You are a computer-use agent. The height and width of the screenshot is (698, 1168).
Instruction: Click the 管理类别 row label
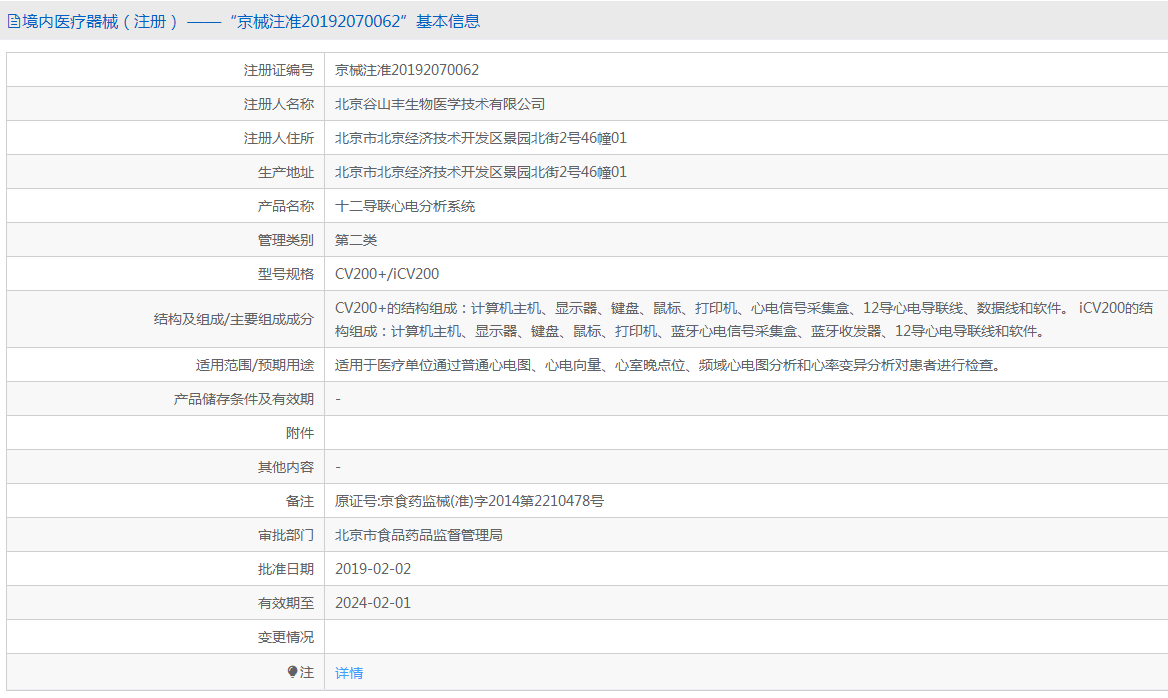[286, 240]
